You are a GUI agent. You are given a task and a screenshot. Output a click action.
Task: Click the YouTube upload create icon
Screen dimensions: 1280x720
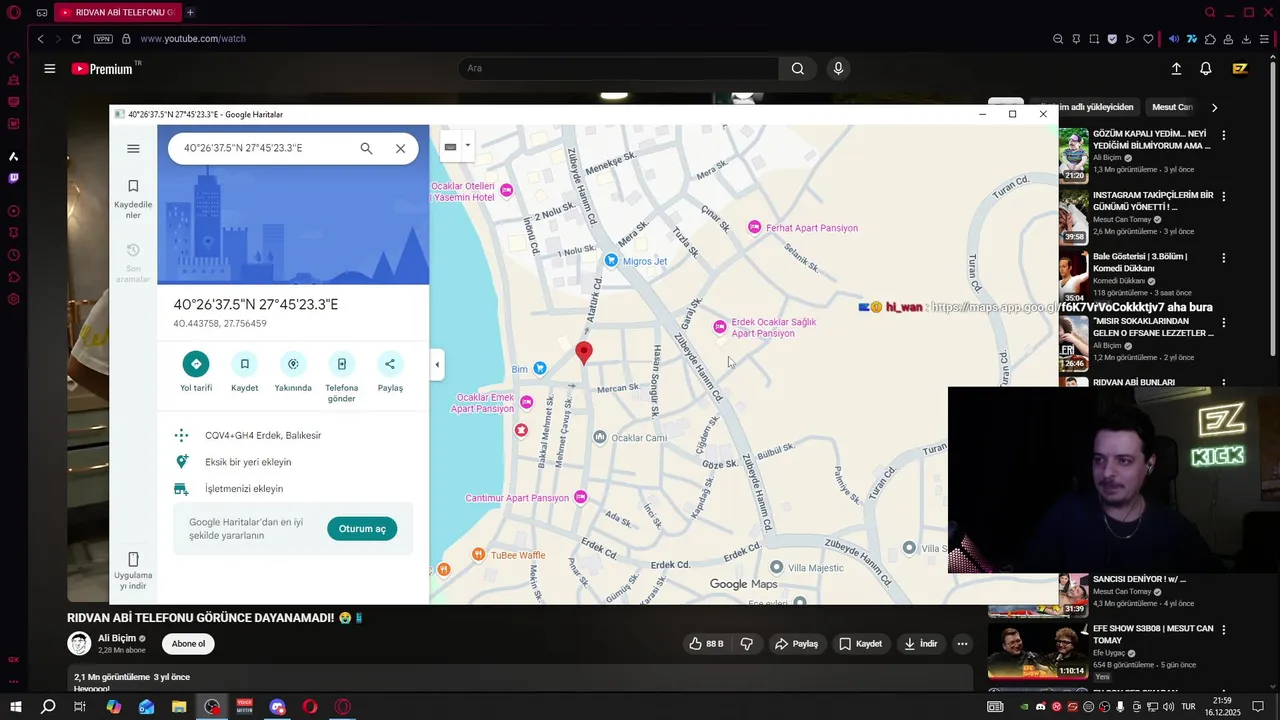(1176, 68)
